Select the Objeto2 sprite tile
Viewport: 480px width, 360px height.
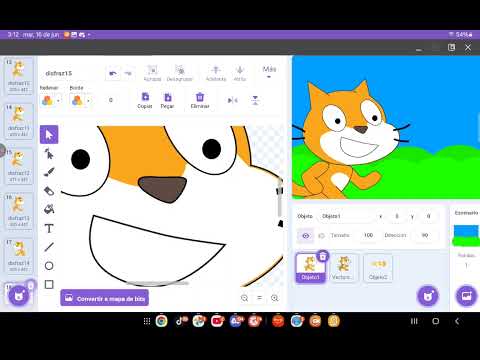[x=378, y=268]
